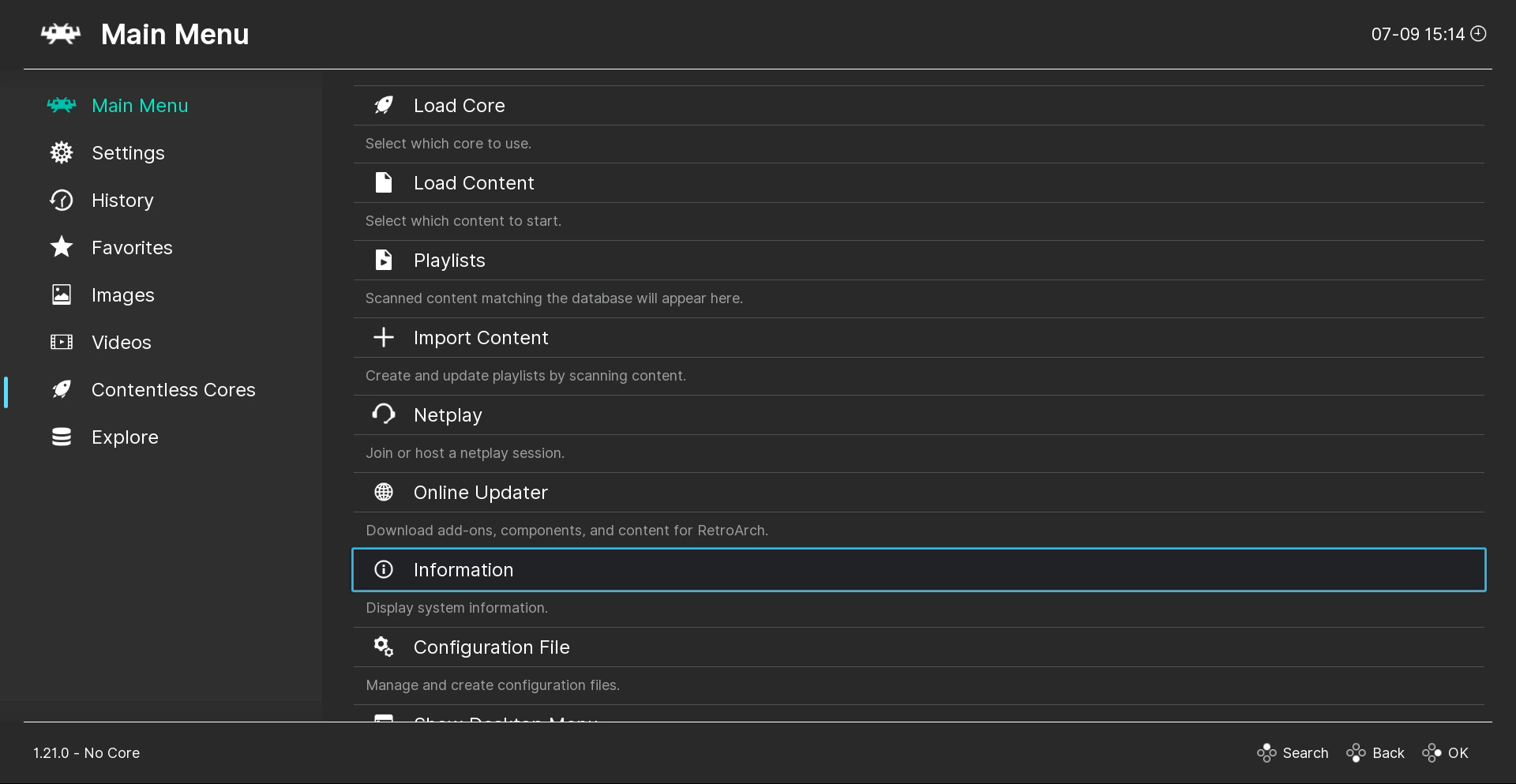Switch to the Images sidebar tab
This screenshot has width=1516, height=784.
coord(122,295)
